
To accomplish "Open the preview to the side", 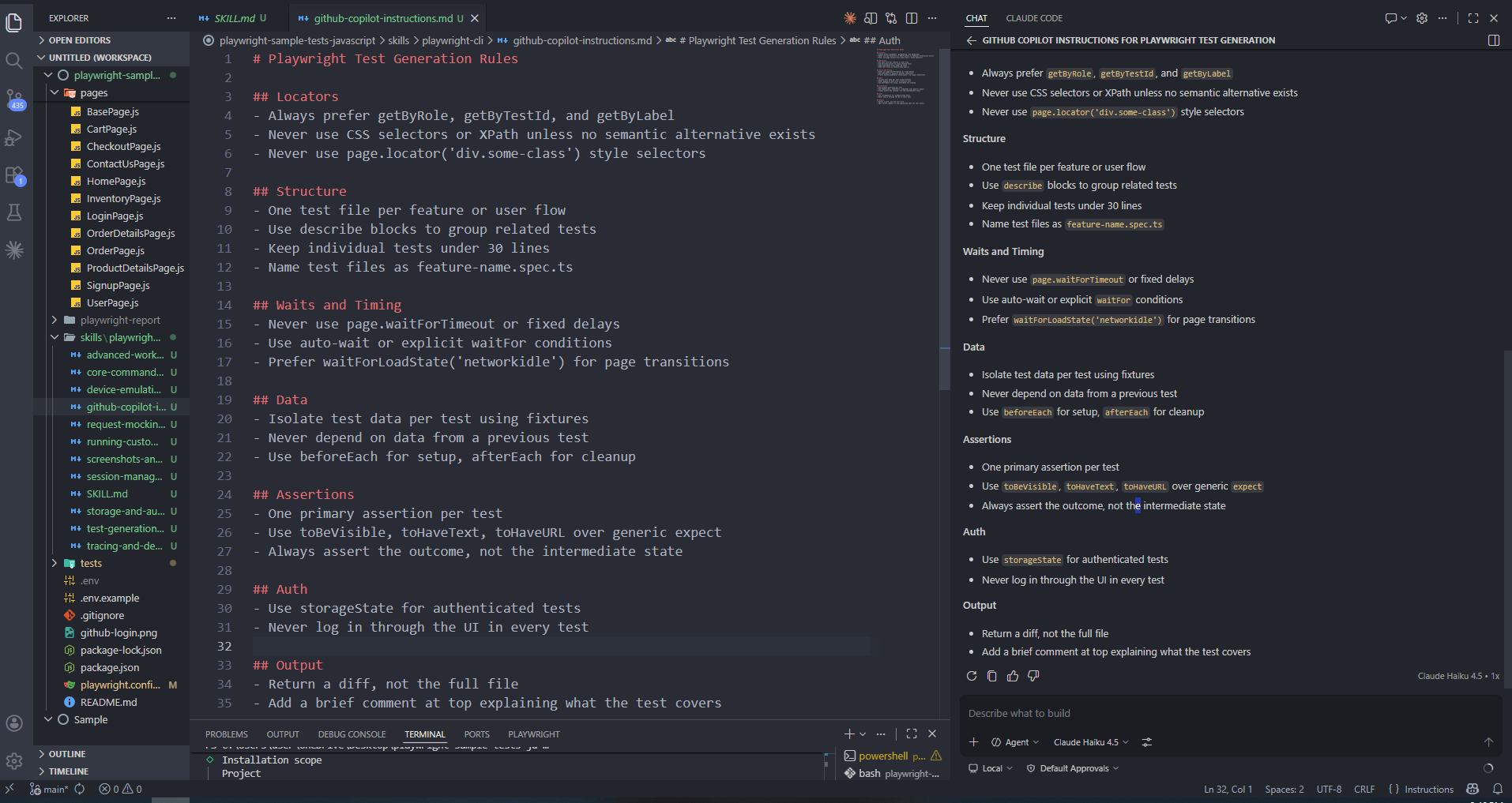I will pos(871,18).
